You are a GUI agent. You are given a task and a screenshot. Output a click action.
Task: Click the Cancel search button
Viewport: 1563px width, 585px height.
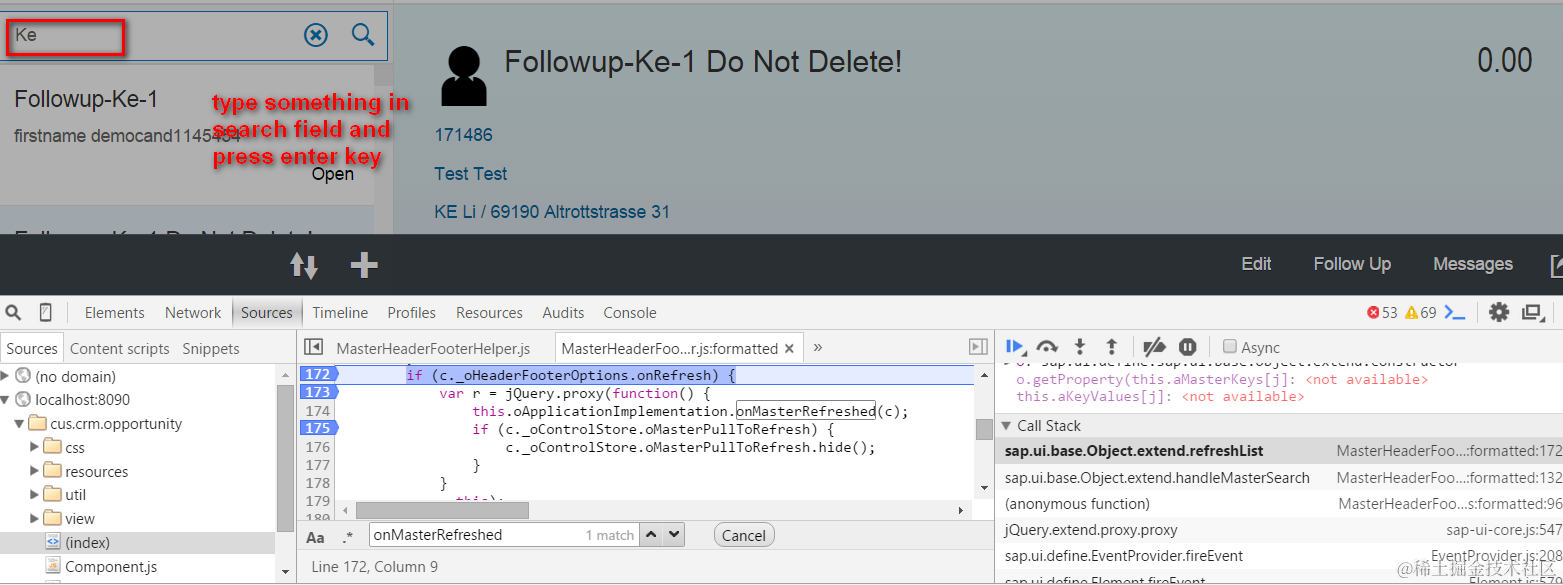744,536
